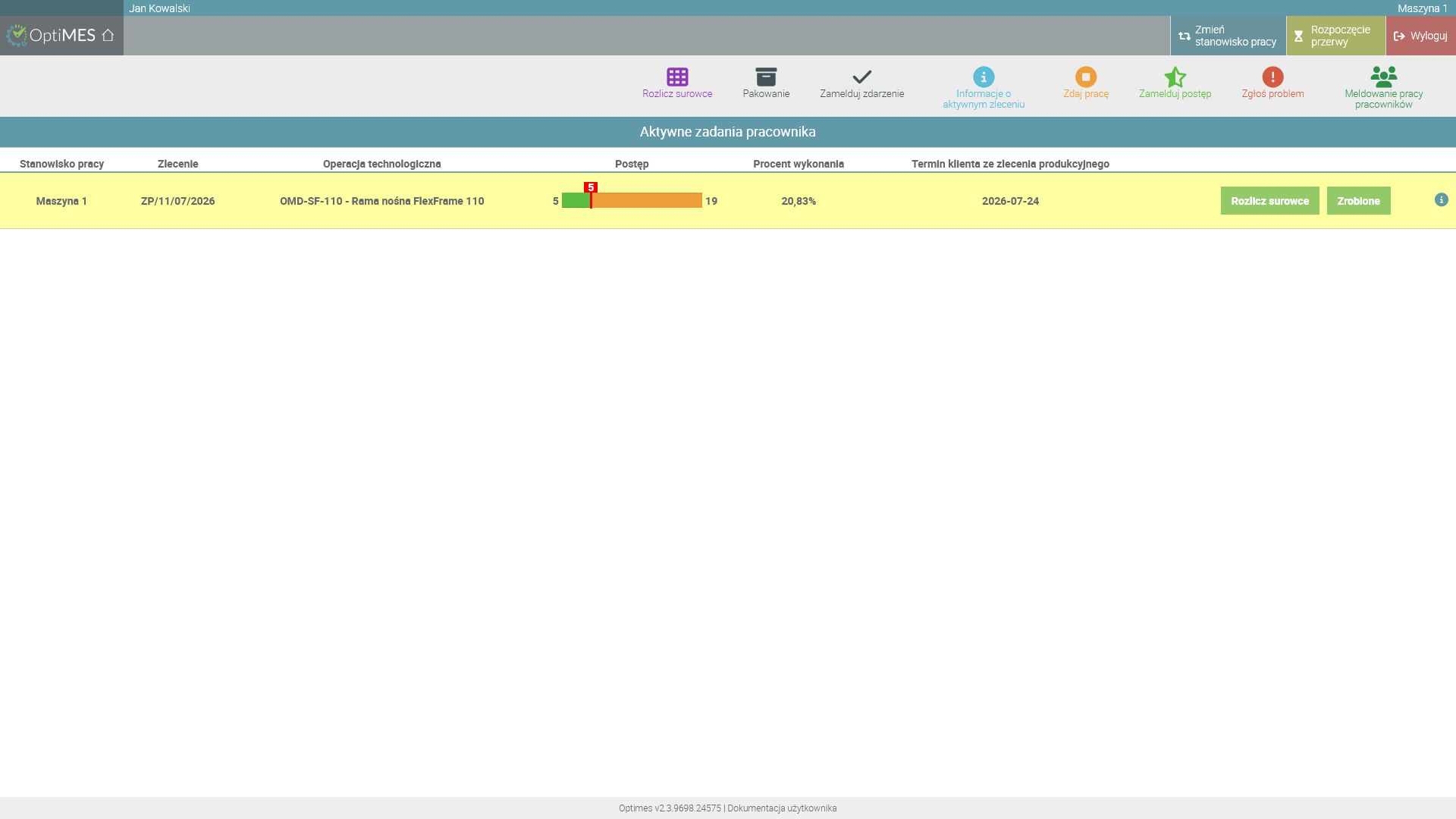Open Informacje o aktywnym zleceniu icon

click(x=984, y=77)
